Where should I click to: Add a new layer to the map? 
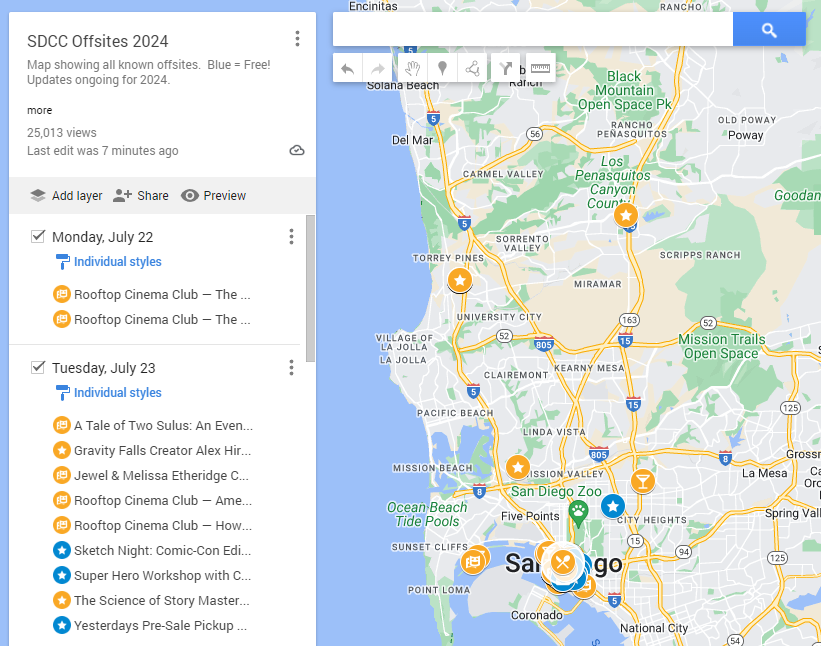point(66,195)
